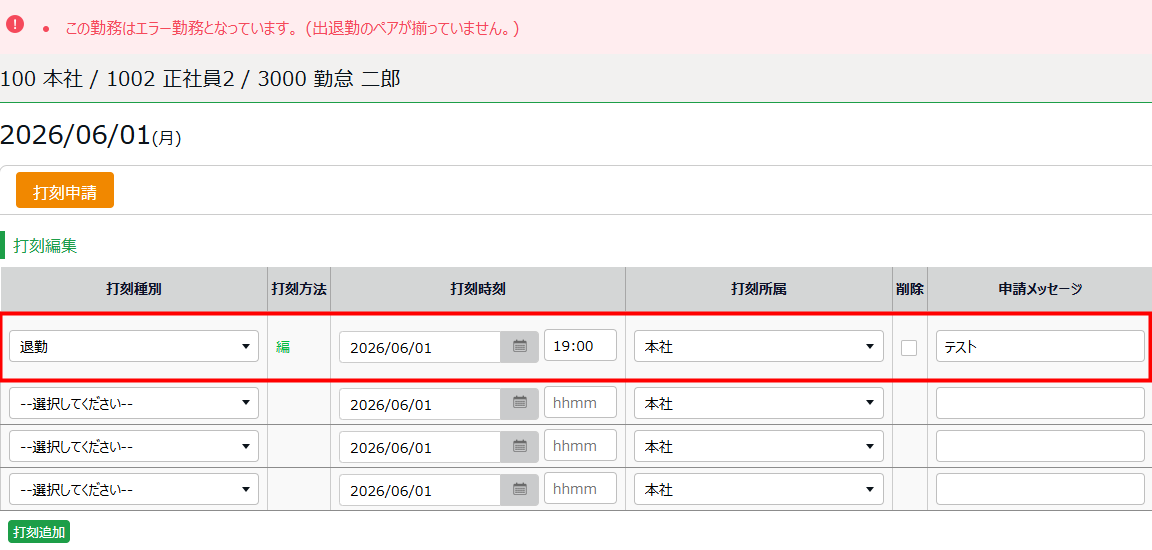Click the エラー勤務 error message text
The image size is (1152, 550).
coord(292,29)
